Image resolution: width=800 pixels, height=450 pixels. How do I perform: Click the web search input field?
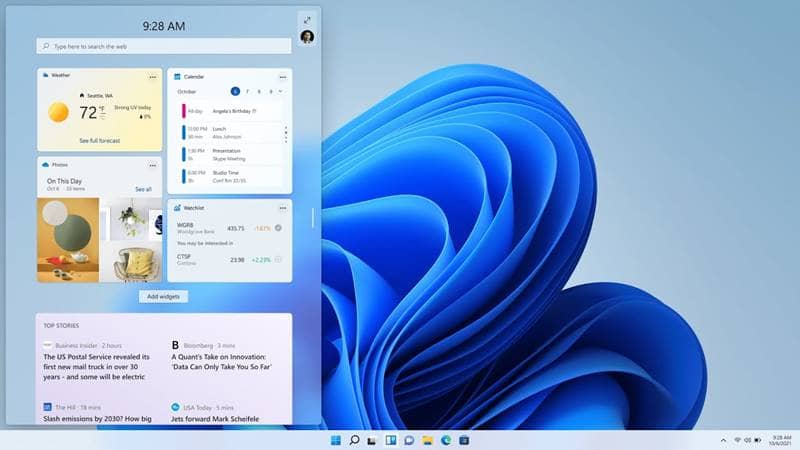coord(164,46)
